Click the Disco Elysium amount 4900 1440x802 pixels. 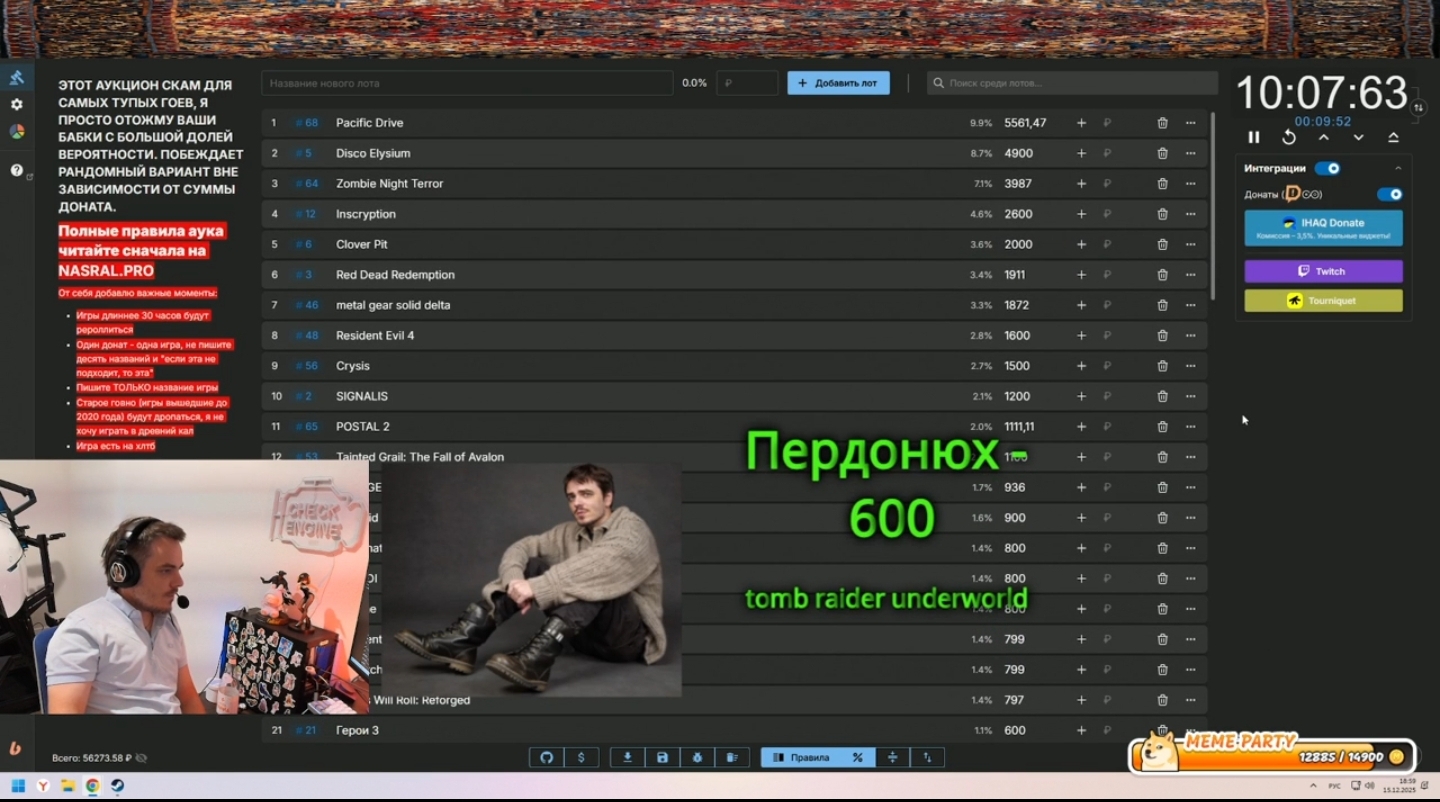click(1018, 153)
